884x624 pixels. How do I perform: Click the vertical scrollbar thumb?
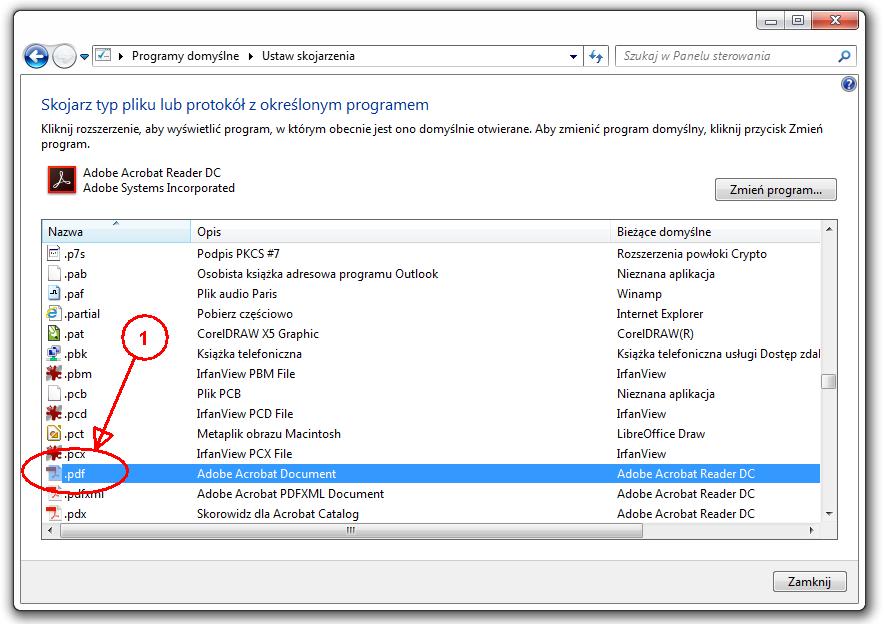[x=829, y=382]
